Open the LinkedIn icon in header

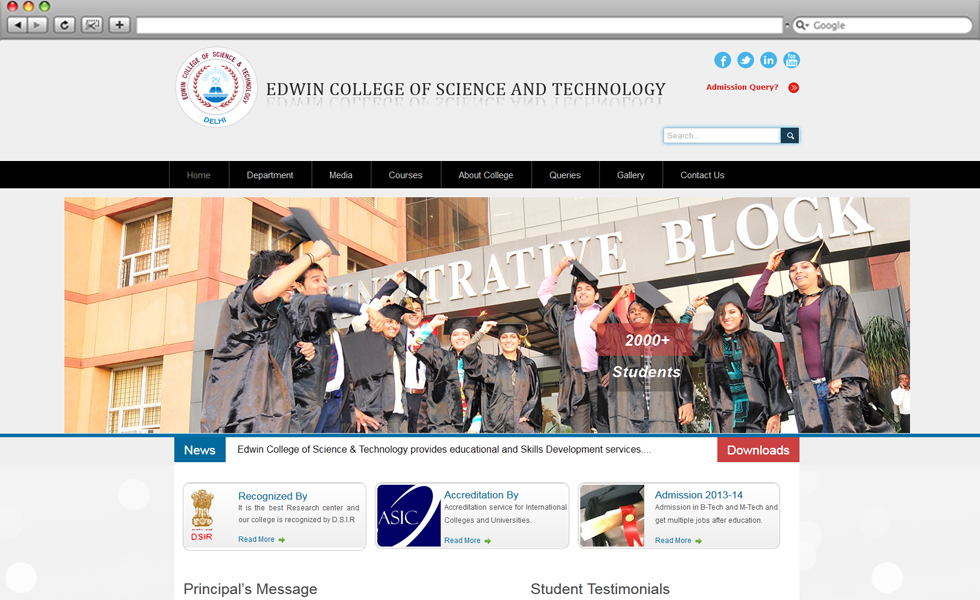point(768,60)
